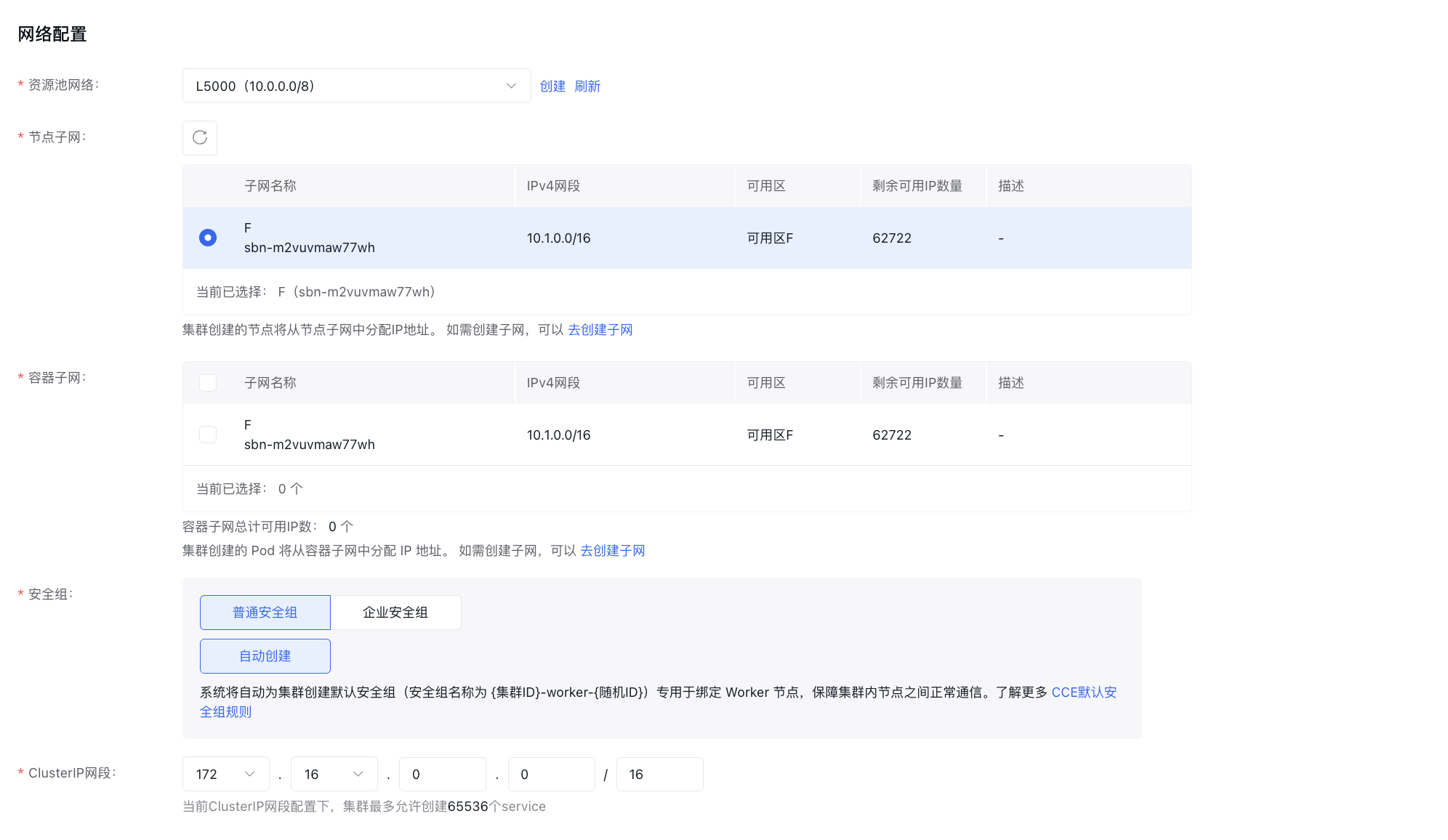Click the 创建 link next to the network dropdown
Viewport: 1448px width, 840px height.
(552, 86)
